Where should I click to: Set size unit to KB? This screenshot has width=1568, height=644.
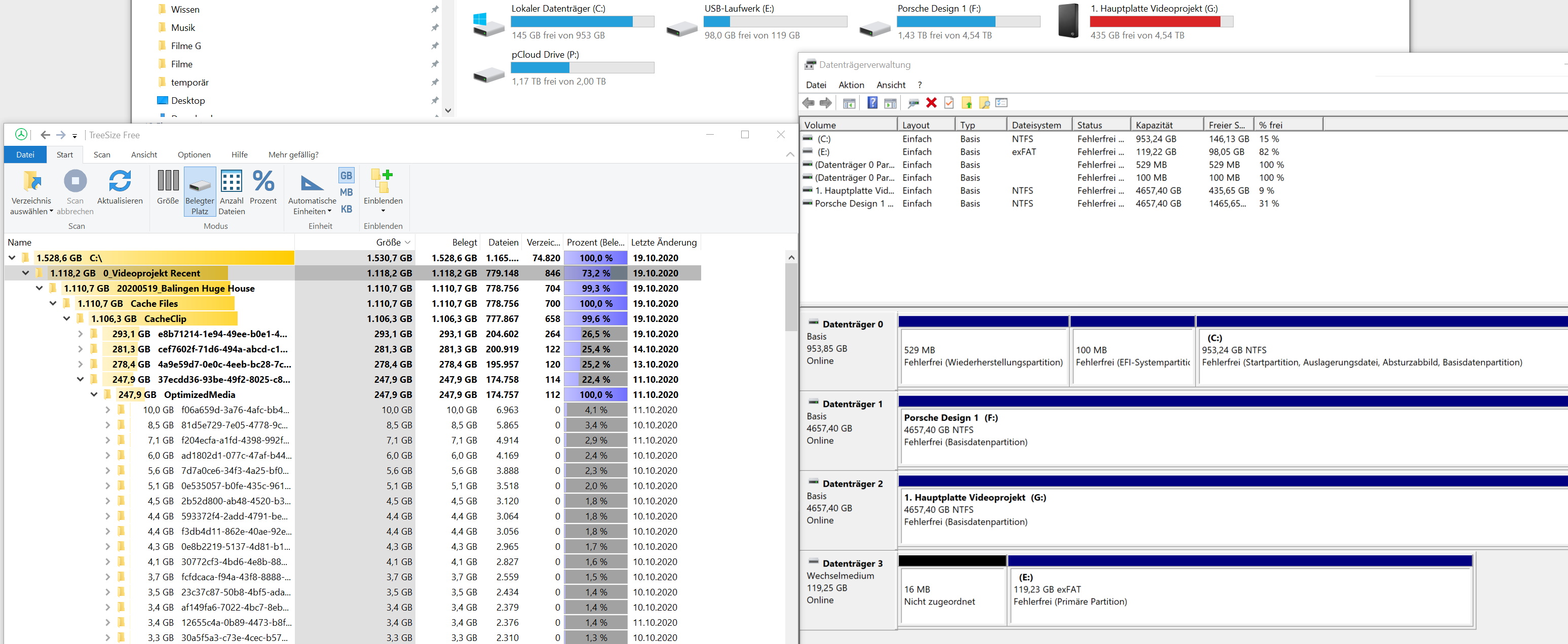(346, 209)
